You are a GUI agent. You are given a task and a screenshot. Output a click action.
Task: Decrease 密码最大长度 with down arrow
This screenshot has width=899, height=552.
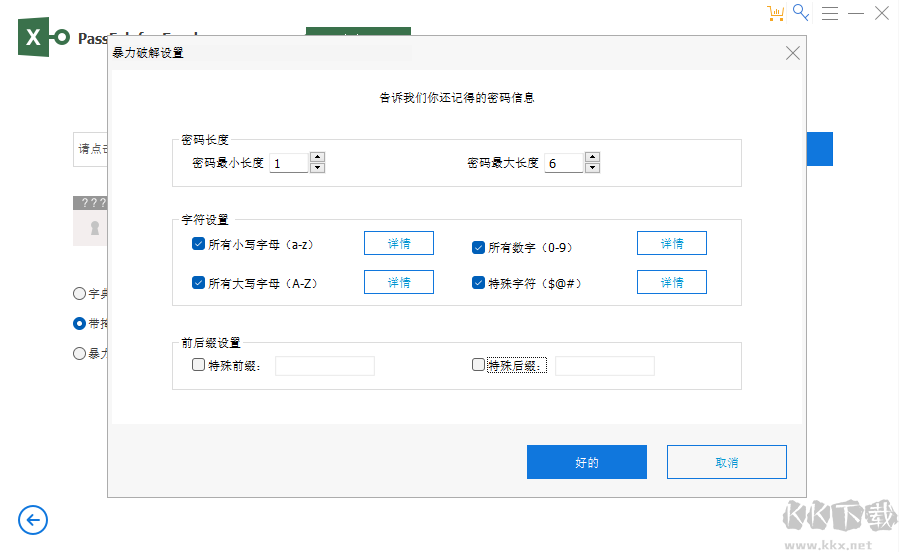[x=592, y=168]
